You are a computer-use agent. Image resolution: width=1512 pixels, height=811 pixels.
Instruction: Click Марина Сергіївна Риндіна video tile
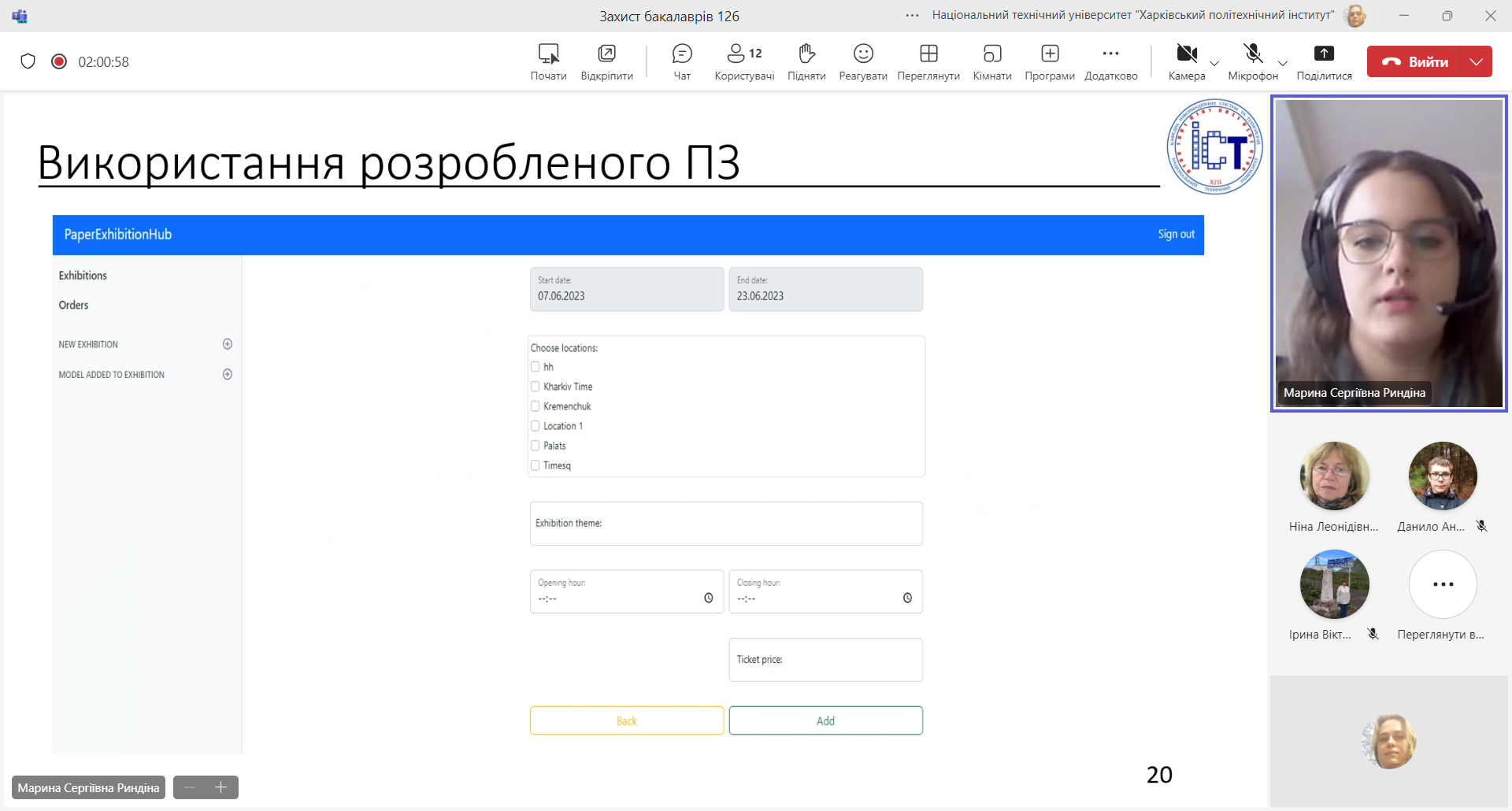1388,252
